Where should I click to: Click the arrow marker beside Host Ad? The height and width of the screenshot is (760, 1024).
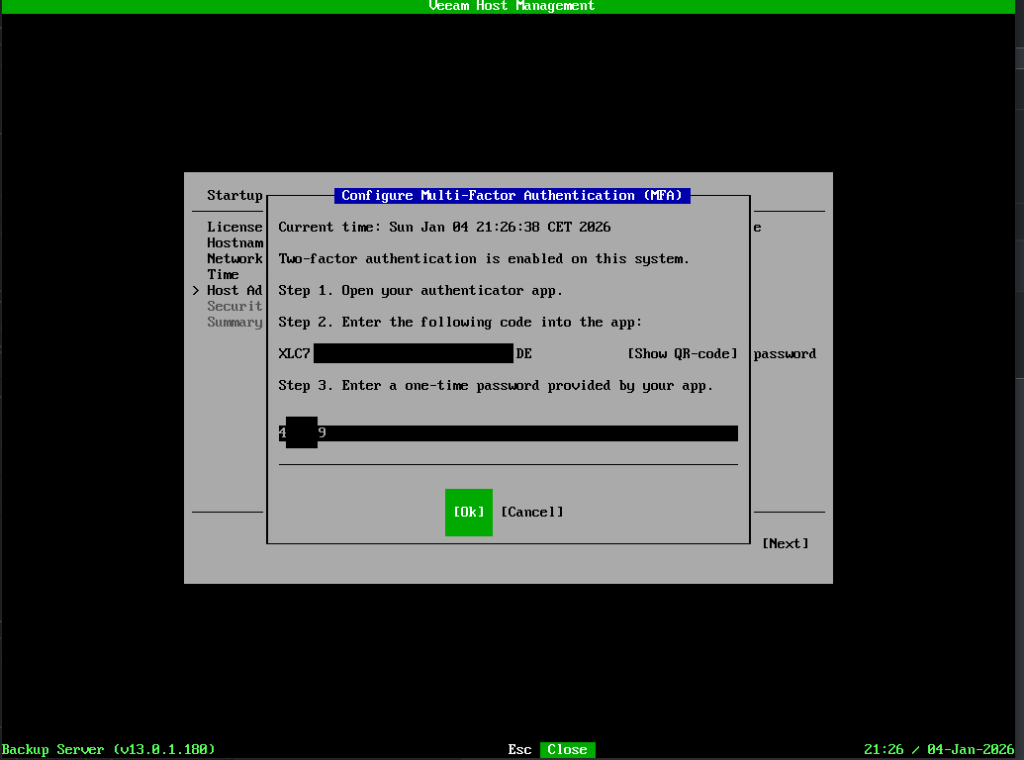(195, 291)
